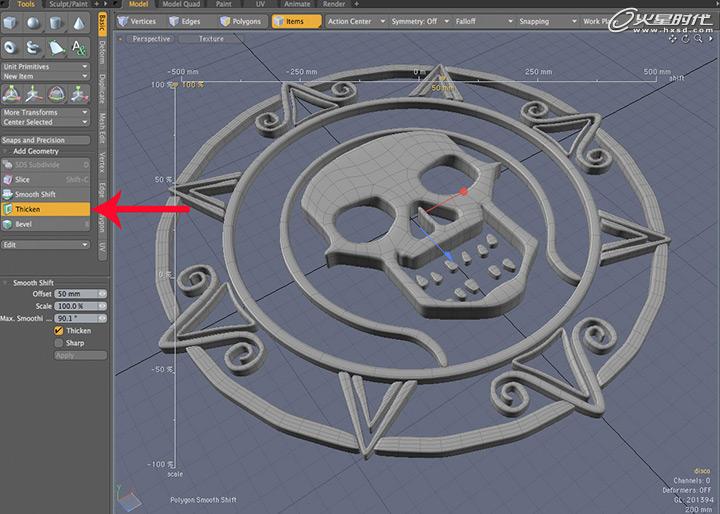720x514 pixels.
Task: Switch to the Model Quad tab
Action: [181, 4]
